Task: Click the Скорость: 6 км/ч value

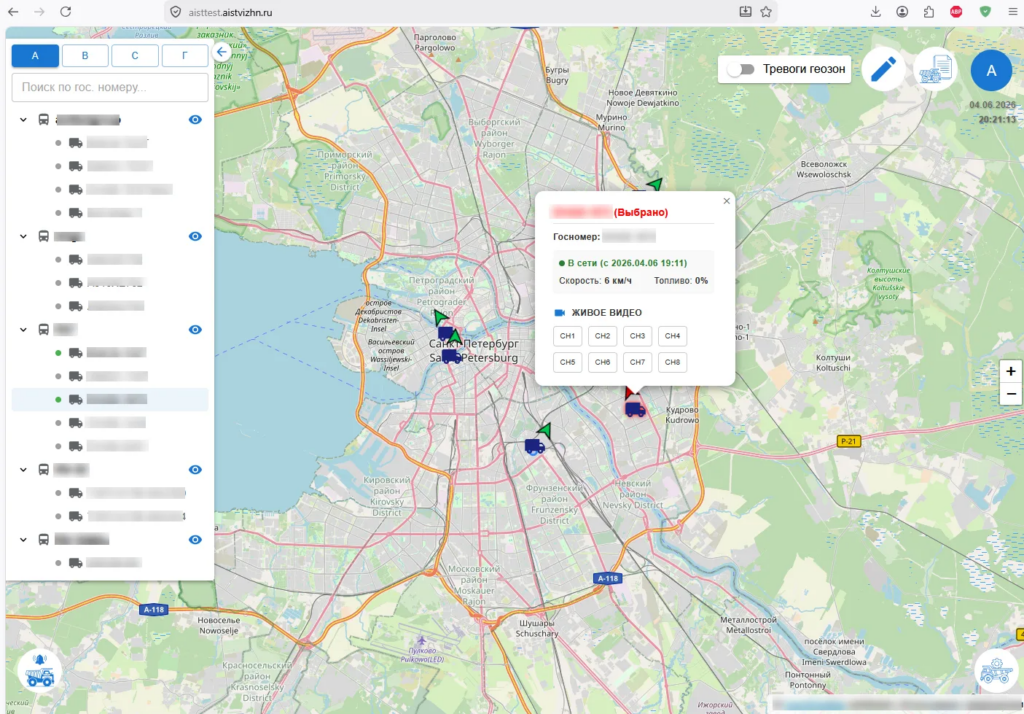Action: (595, 281)
